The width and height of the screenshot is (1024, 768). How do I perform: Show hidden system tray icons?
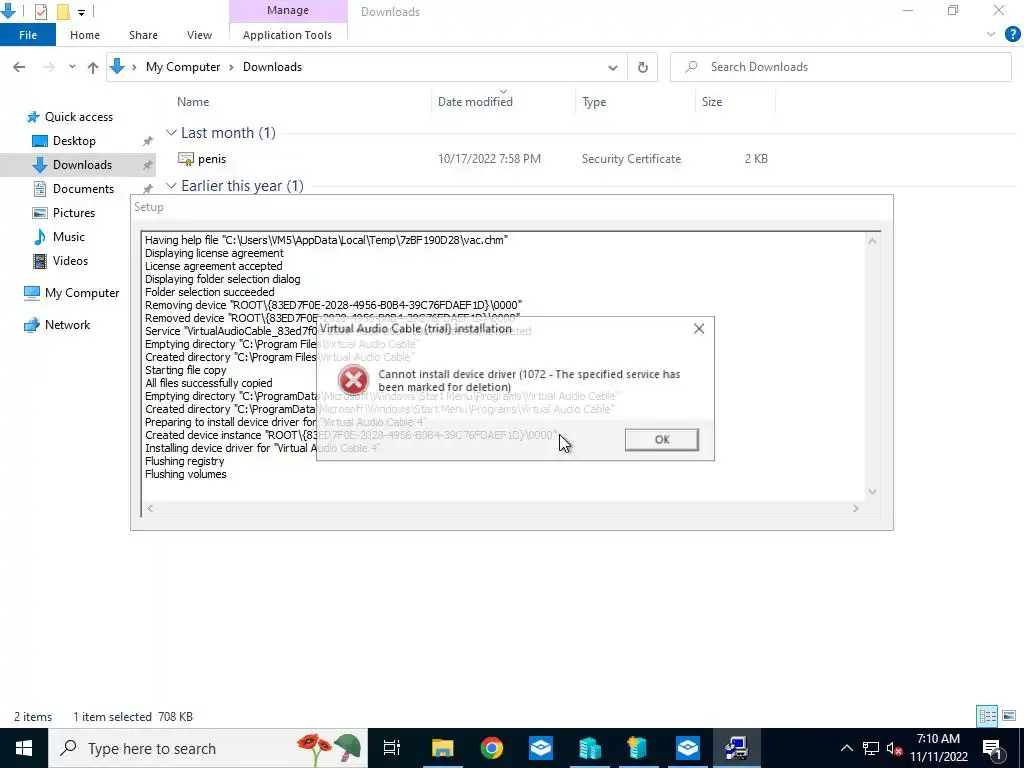click(846, 748)
